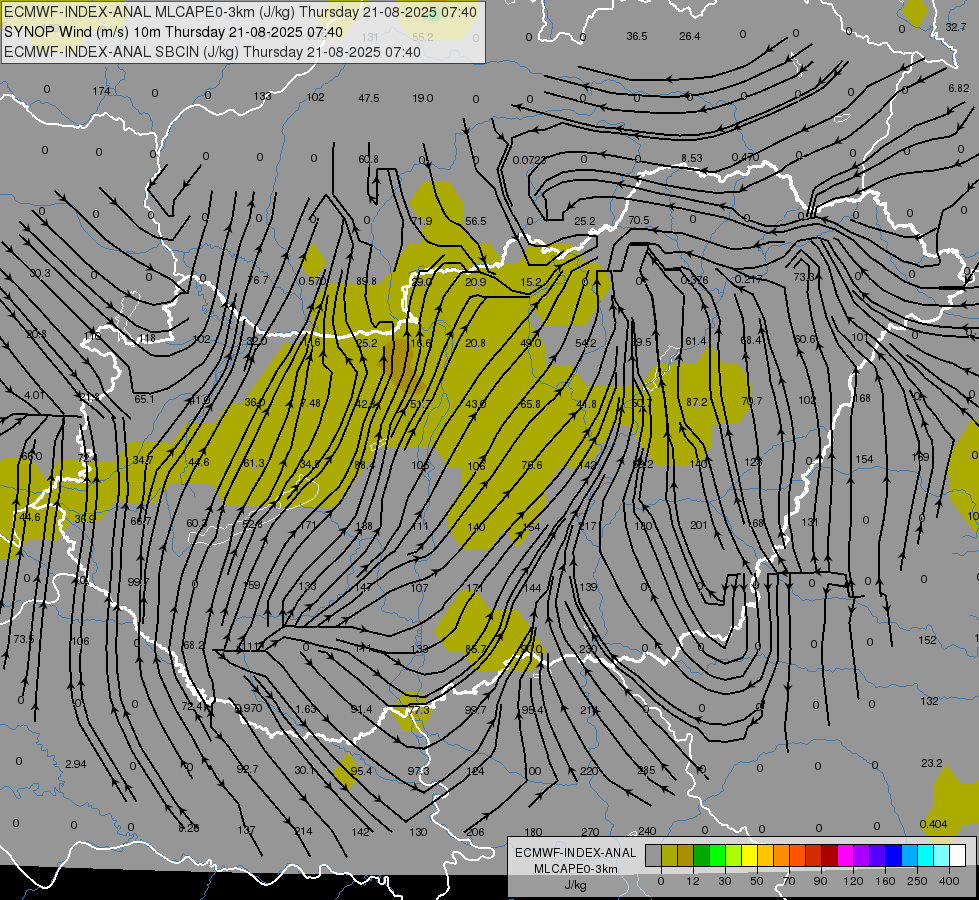Click the map value 19.0
Screen dimensions: 979x900
point(423,98)
